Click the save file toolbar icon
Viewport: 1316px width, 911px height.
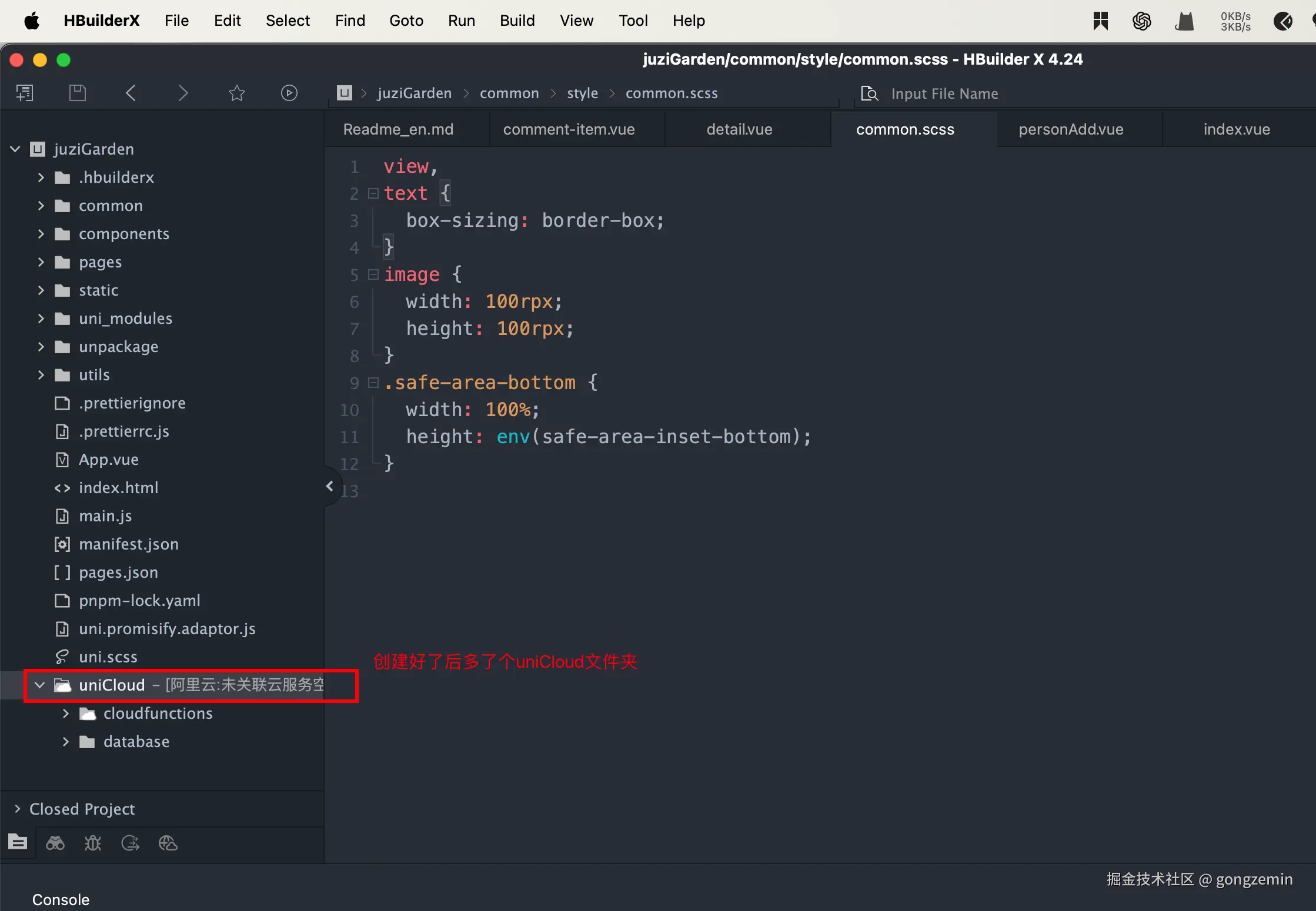point(78,93)
